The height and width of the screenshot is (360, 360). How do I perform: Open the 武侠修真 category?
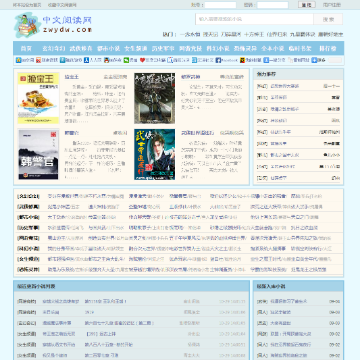point(81,49)
